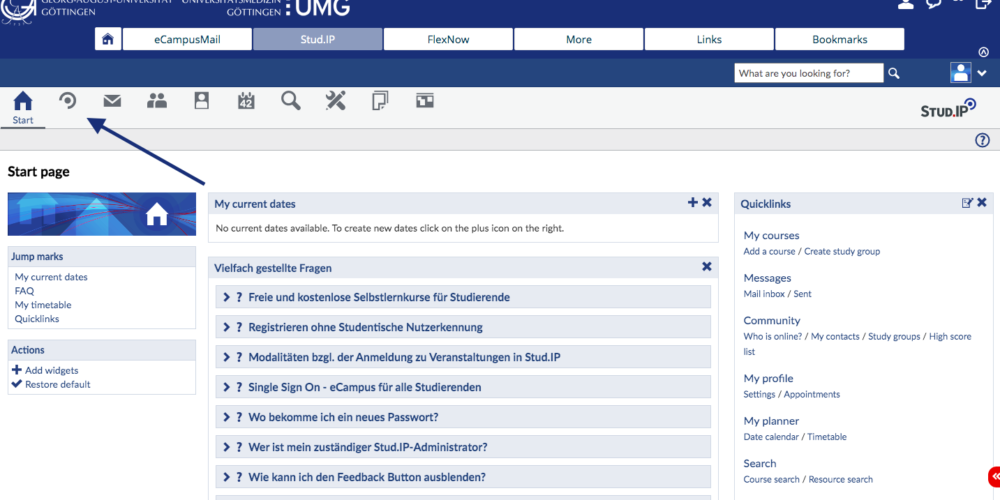This screenshot has width=1000, height=500.
Task: Jump to My timetable
Action: coord(43,305)
